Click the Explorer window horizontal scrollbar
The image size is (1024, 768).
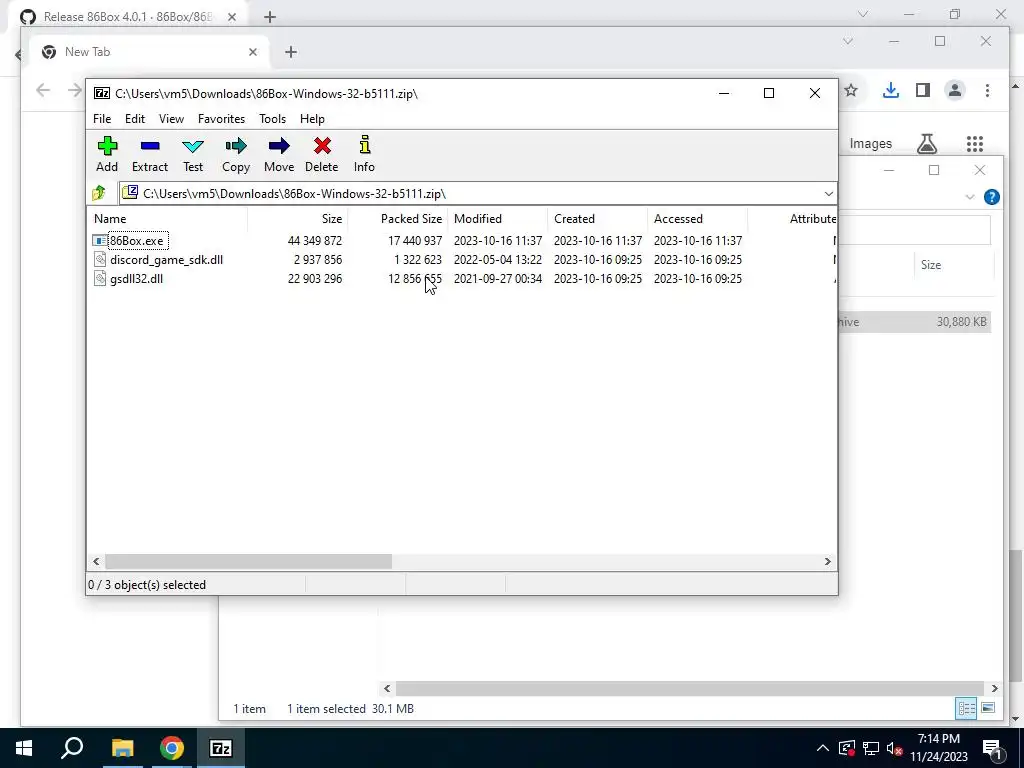[690, 688]
